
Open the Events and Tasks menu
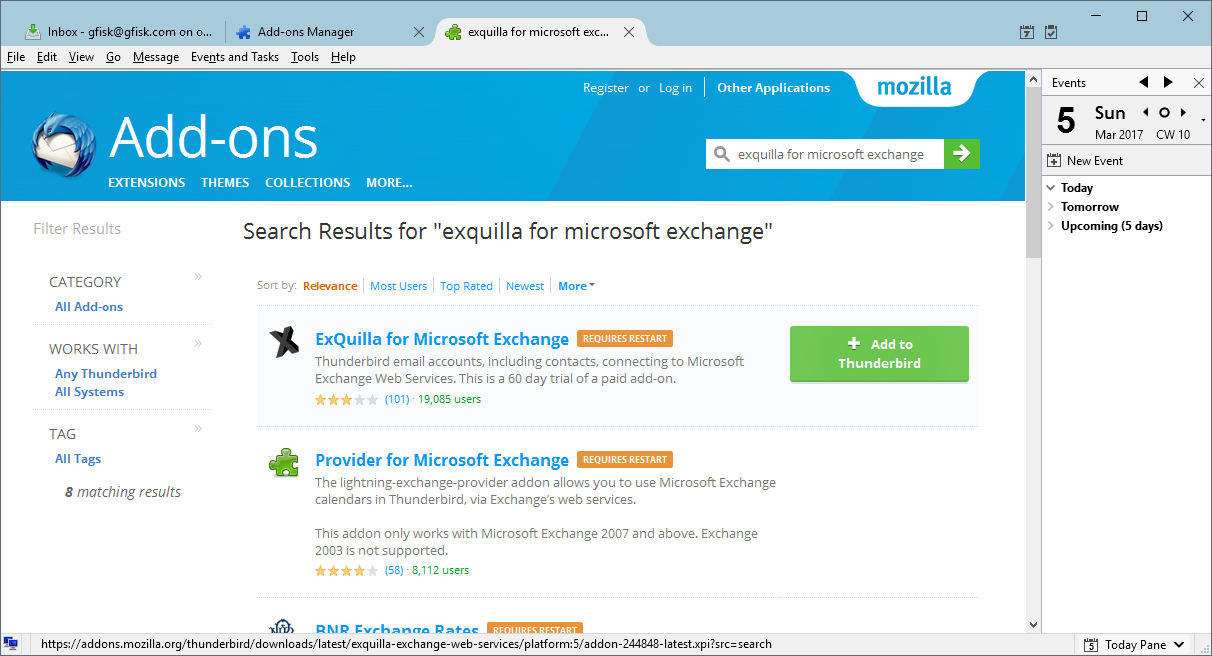(235, 57)
